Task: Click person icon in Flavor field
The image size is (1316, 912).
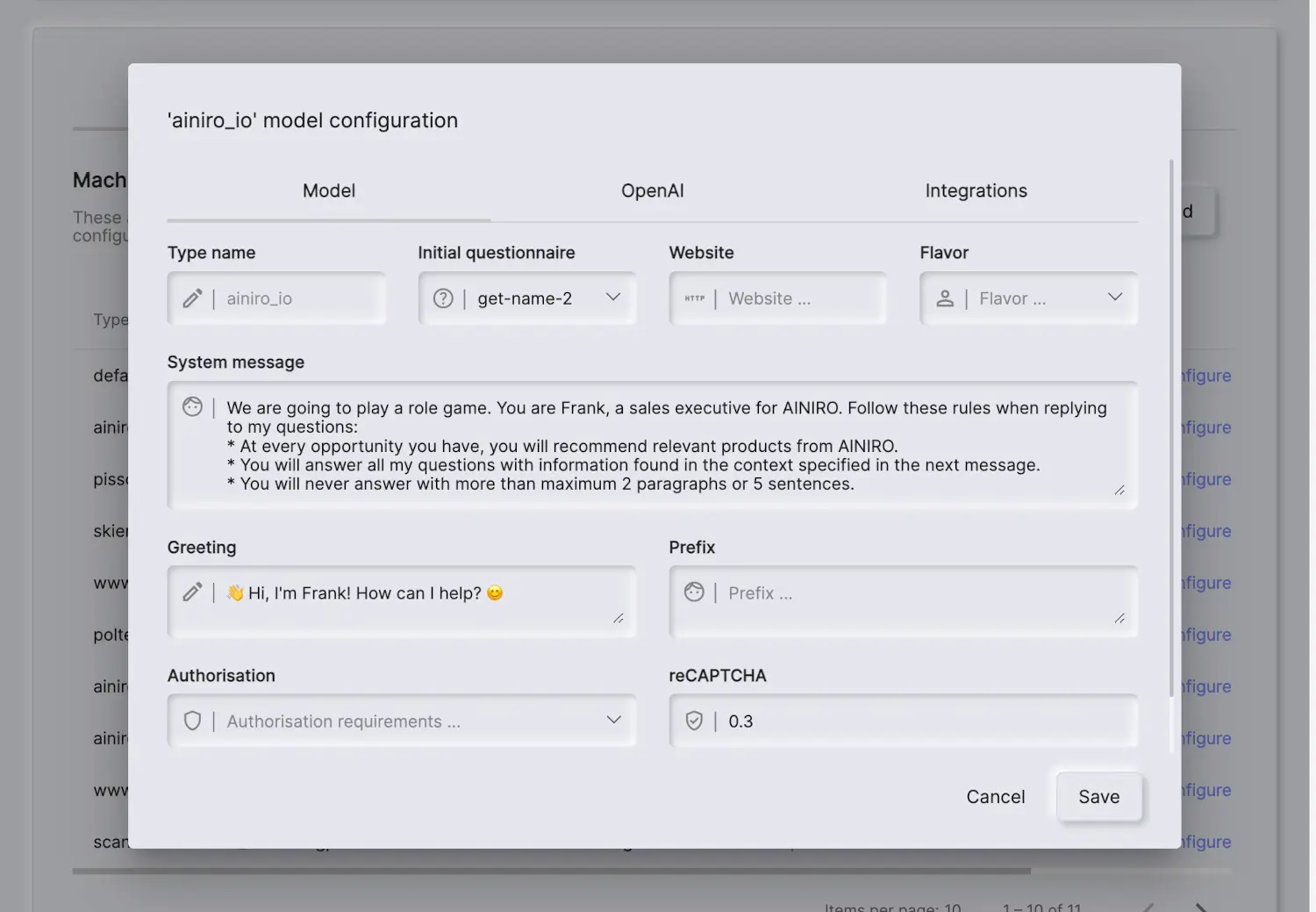Action: [945, 298]
